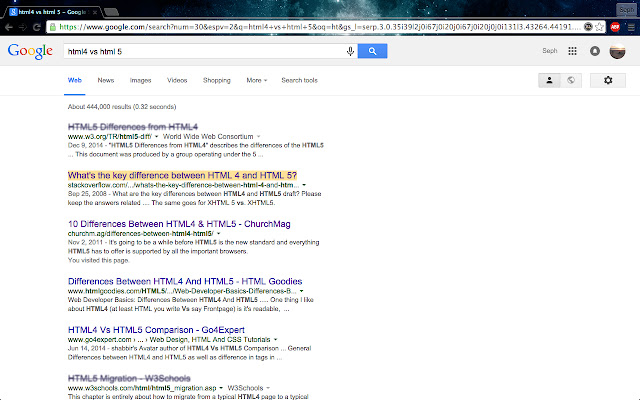Viewport: 640px width, 400px height.
Task: Click the green padlock in address bar
Action: (53, 27)
